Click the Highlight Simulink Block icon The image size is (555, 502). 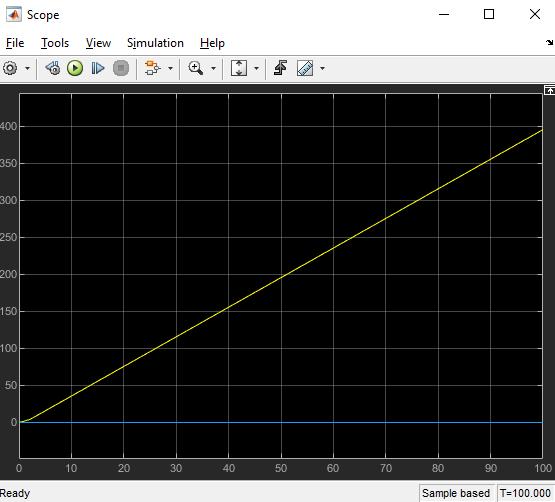coord(153,68)
